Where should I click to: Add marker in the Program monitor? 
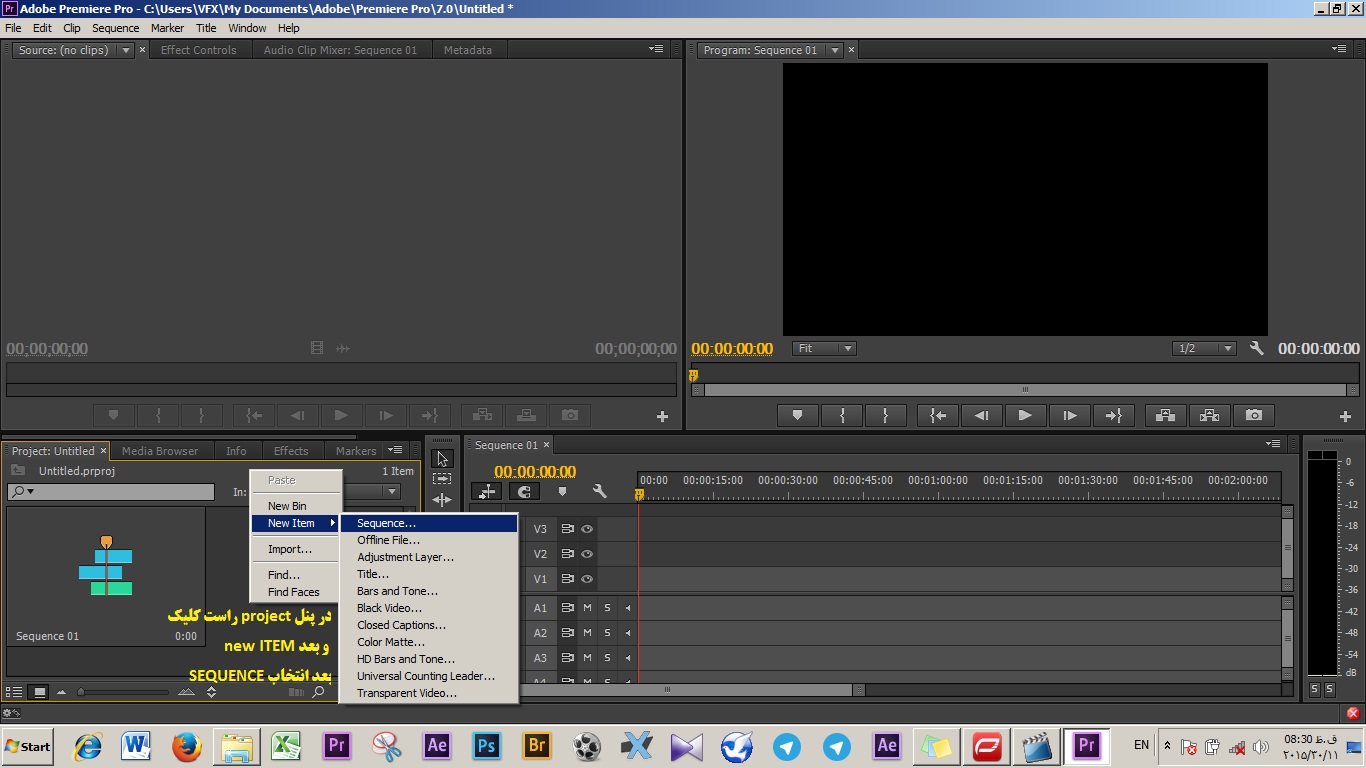coord(797,415)
